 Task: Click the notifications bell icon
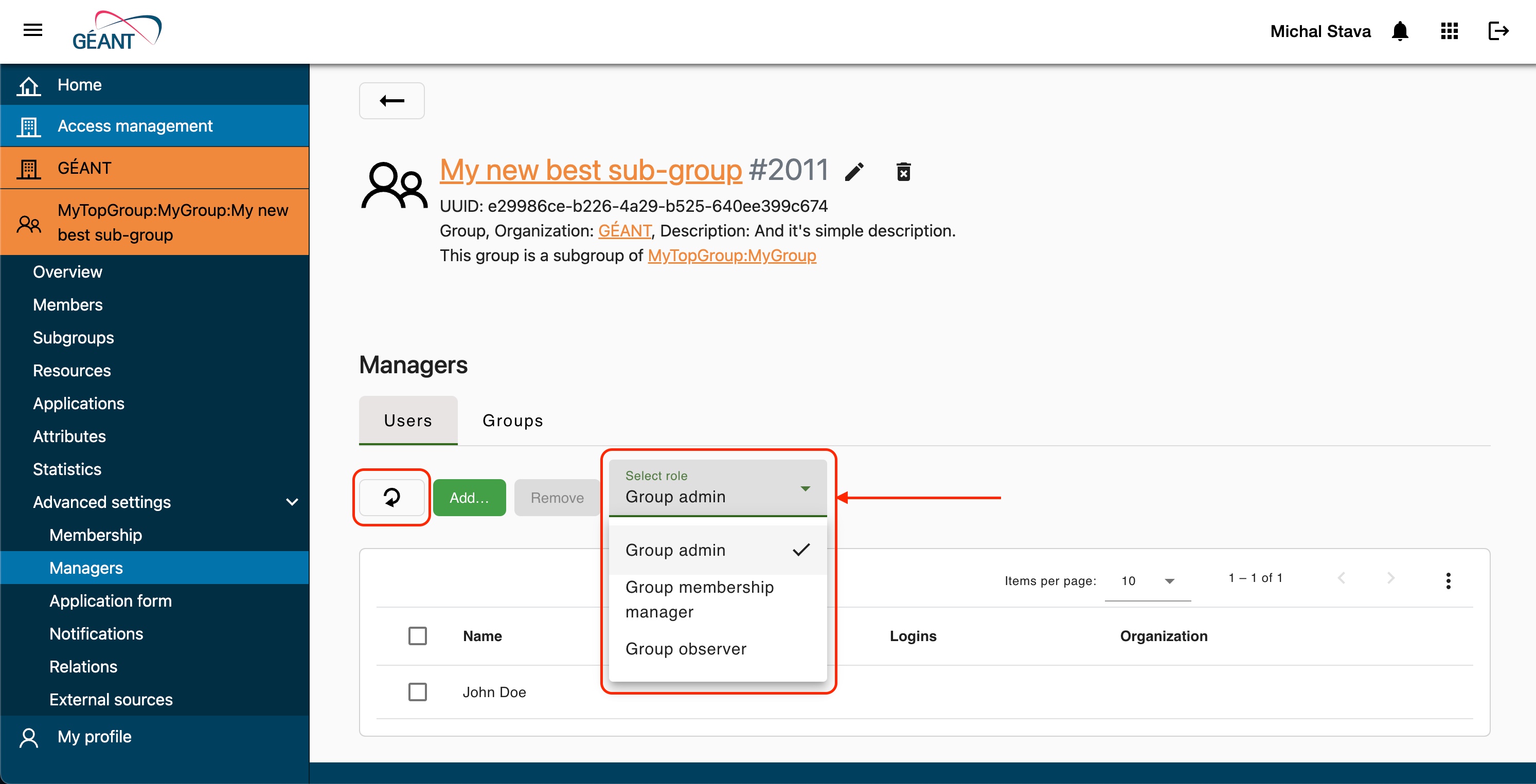point(1400,31)
